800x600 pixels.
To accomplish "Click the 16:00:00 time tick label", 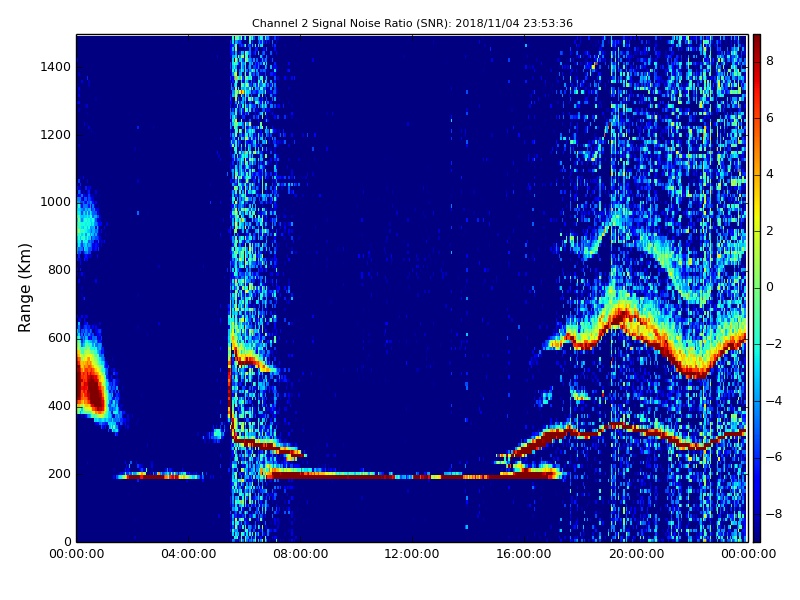I will (524, 554).
